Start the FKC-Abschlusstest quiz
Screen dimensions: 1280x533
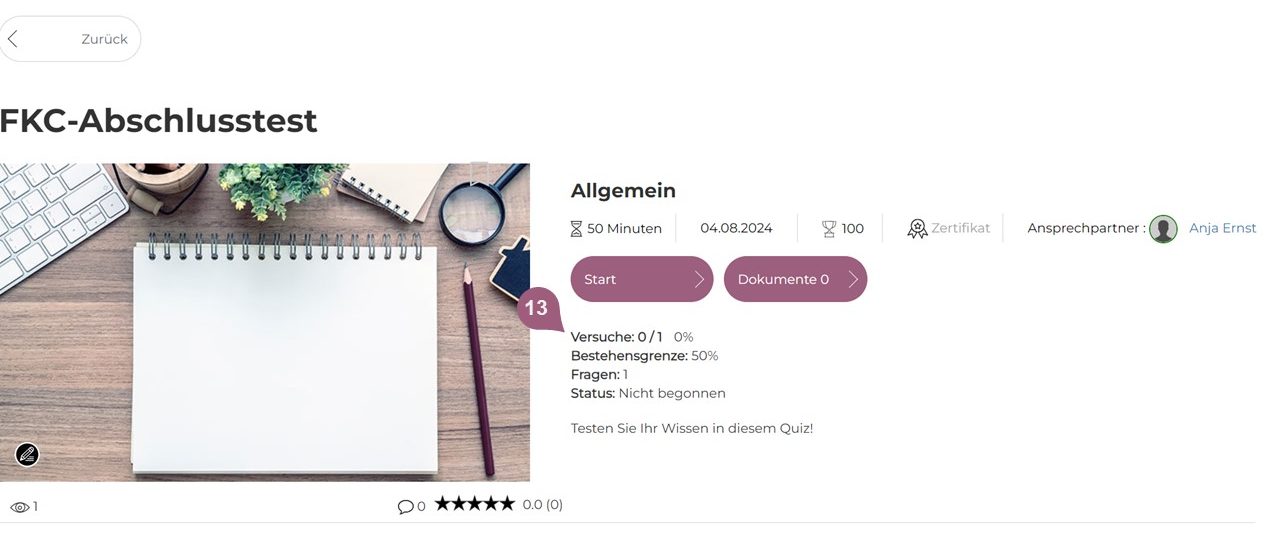[x=642, y=279]
